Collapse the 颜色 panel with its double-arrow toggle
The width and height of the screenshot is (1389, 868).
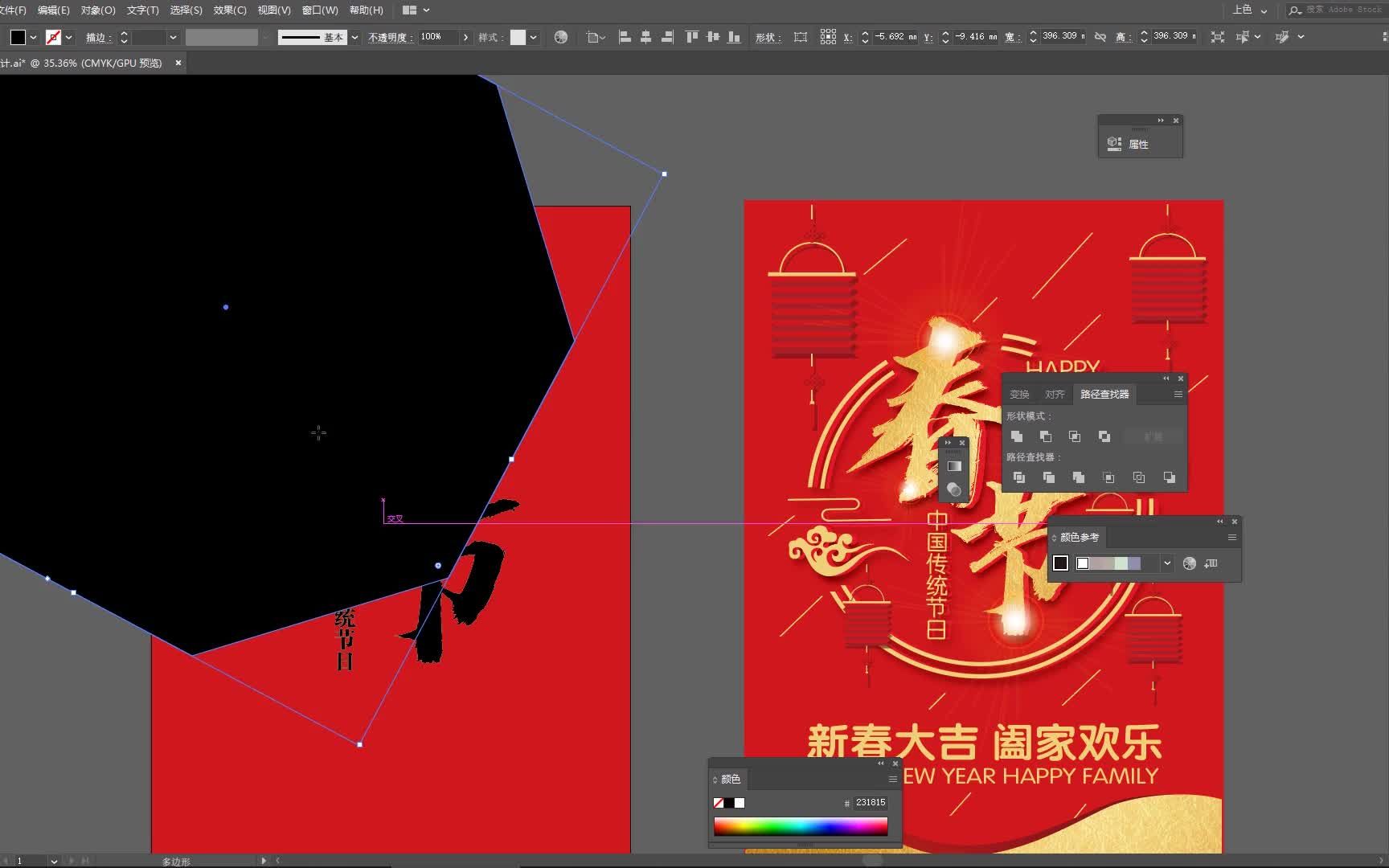pyautogui.click(x=880, y=764)
